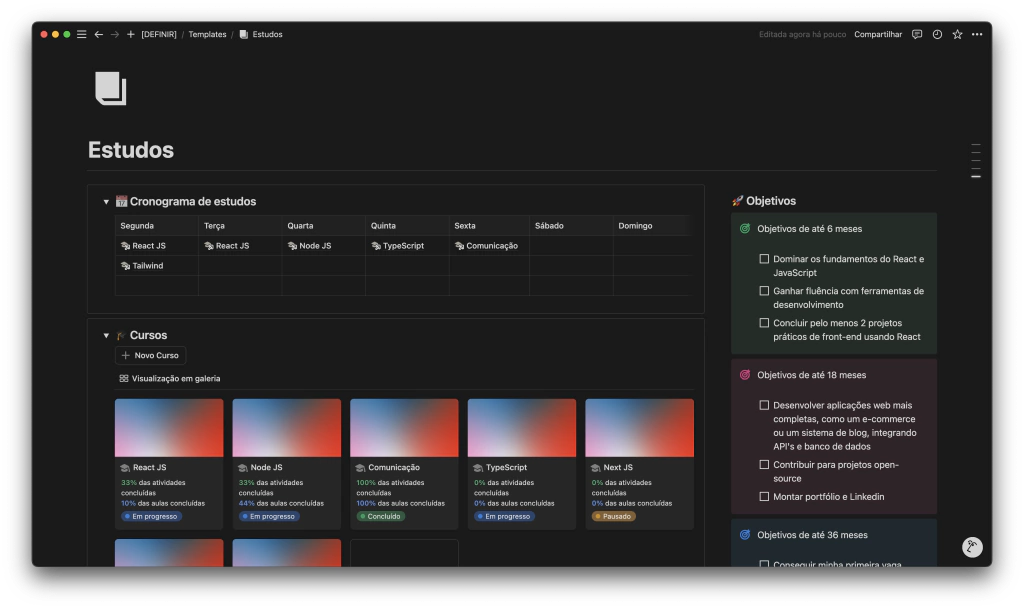Collapse the Cronograma de estudos section
Image resolution: width=1024 pixels, height=609 pixels.
pos(106,202)
